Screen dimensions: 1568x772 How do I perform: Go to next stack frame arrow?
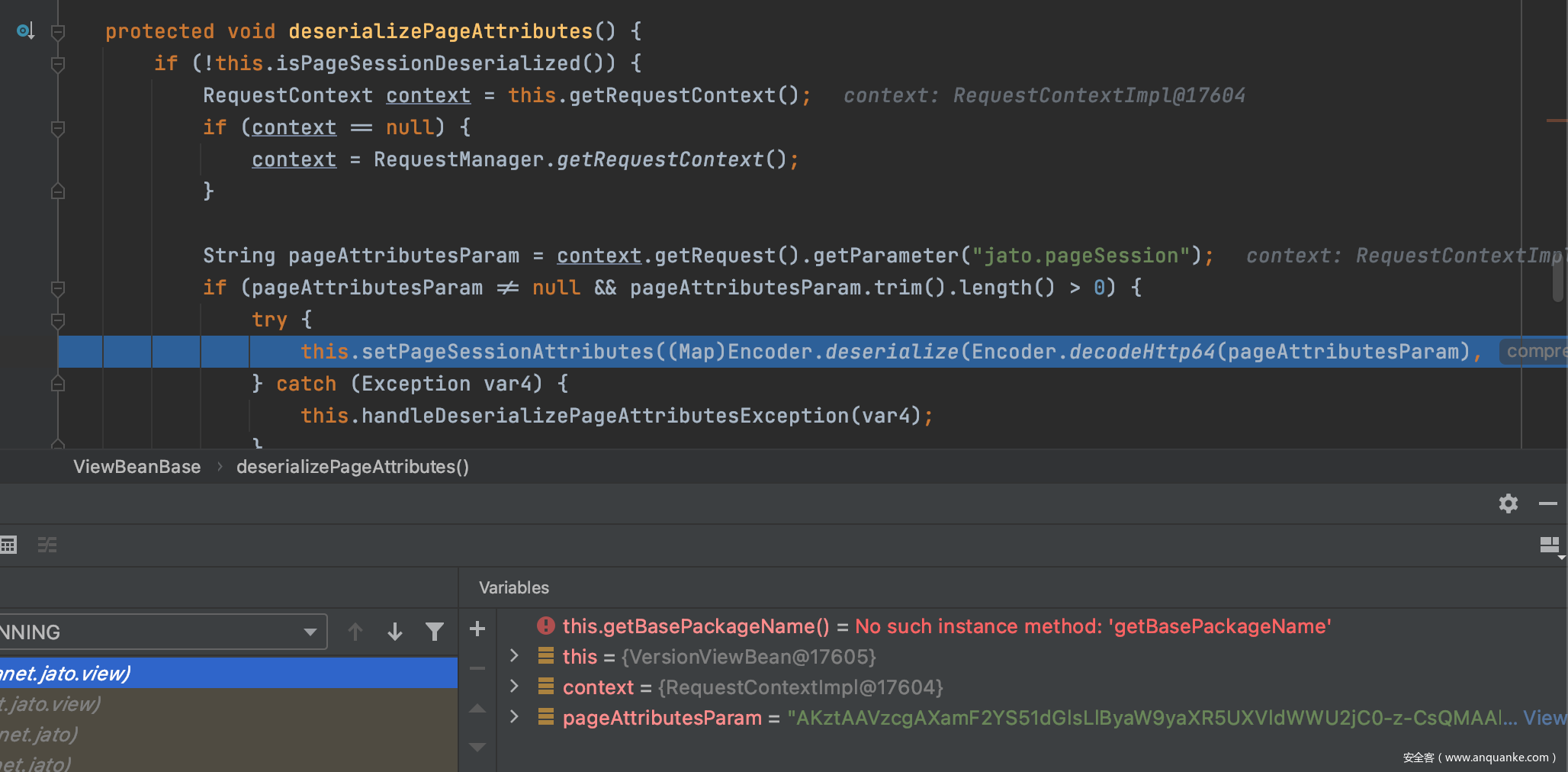pyautogui.click(x=395, y=632)
